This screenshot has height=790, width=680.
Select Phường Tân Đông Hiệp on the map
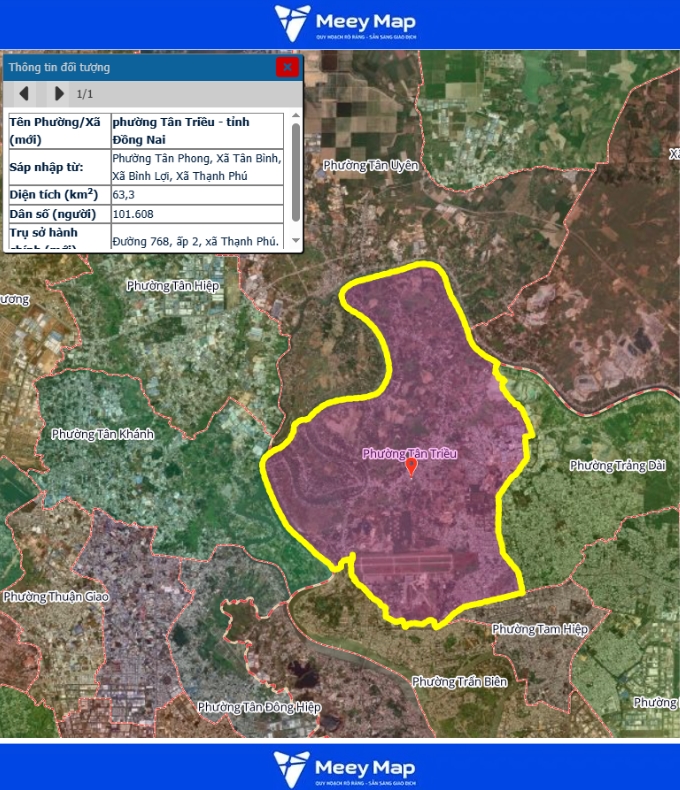(259, 706)
